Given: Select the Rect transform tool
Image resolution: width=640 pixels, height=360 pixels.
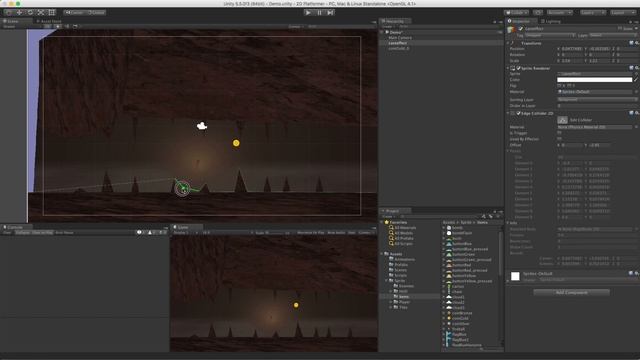Looking at the screenshot, I should (x=52, y=13).
